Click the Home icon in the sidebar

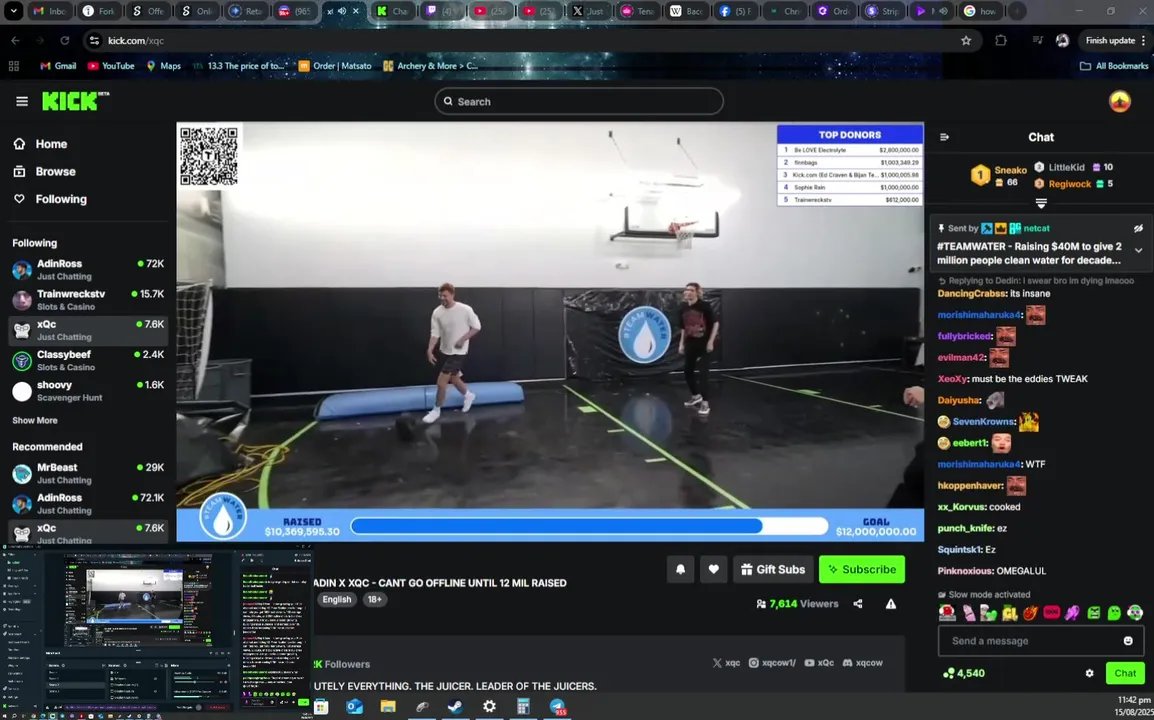point(19,144)
